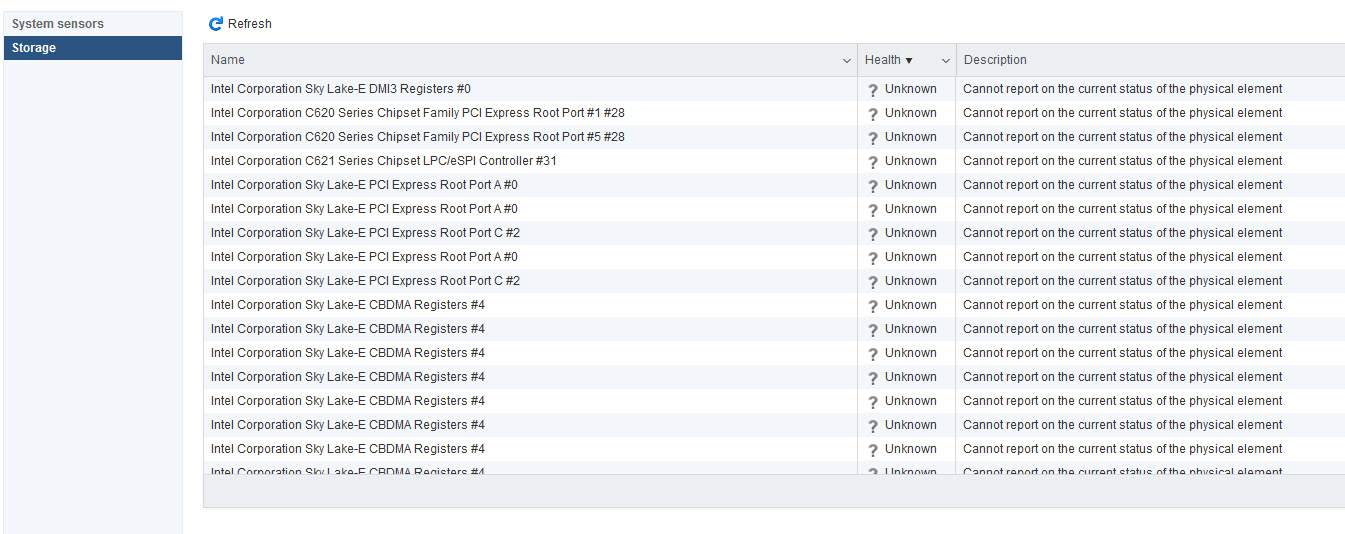Viewport: 1345px width, 534px height.
Task: Sort by the Name column header
Action: (x=228, y=60)
